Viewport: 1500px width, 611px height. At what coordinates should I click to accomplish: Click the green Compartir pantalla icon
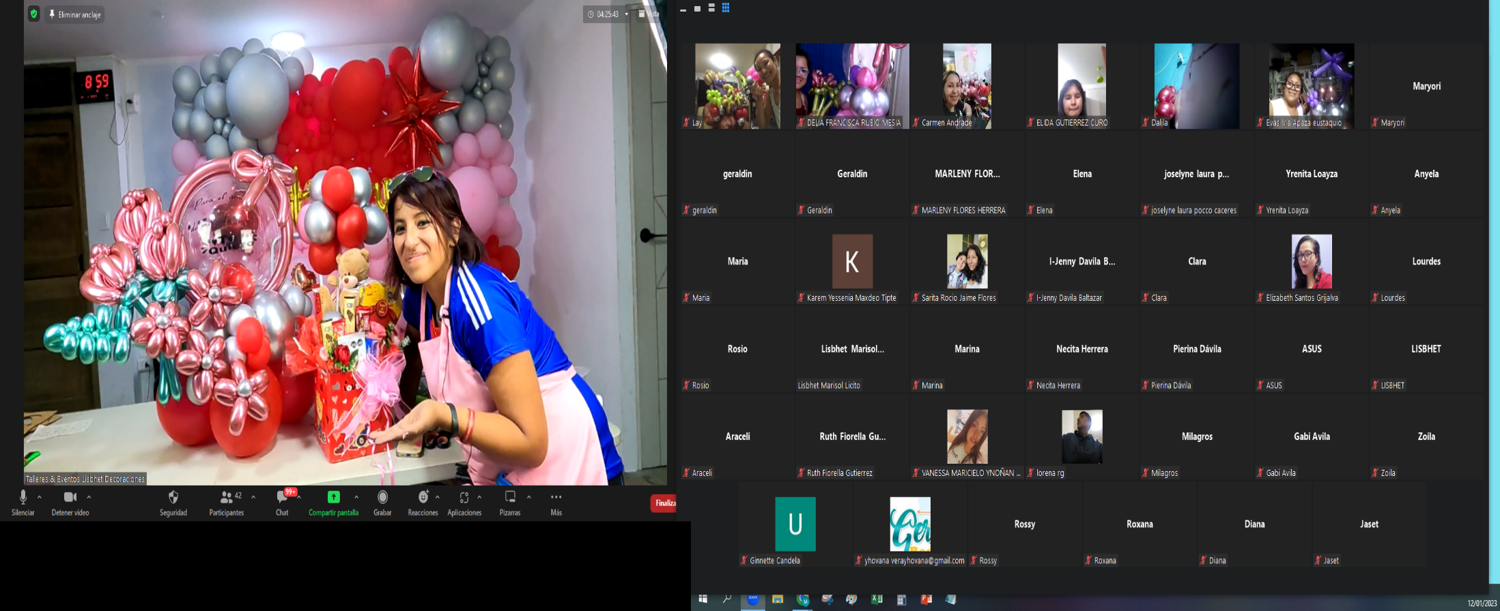click(x=333, y=497)
